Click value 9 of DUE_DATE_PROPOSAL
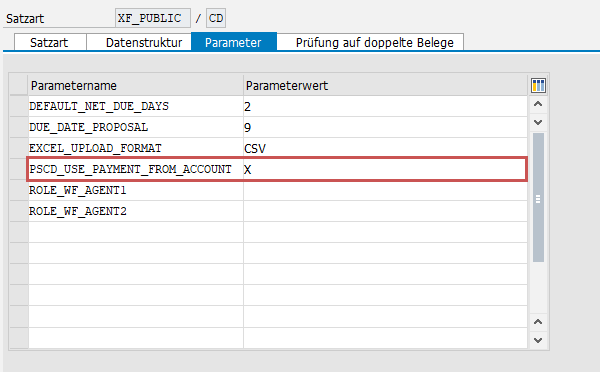 tap(385, 127)
